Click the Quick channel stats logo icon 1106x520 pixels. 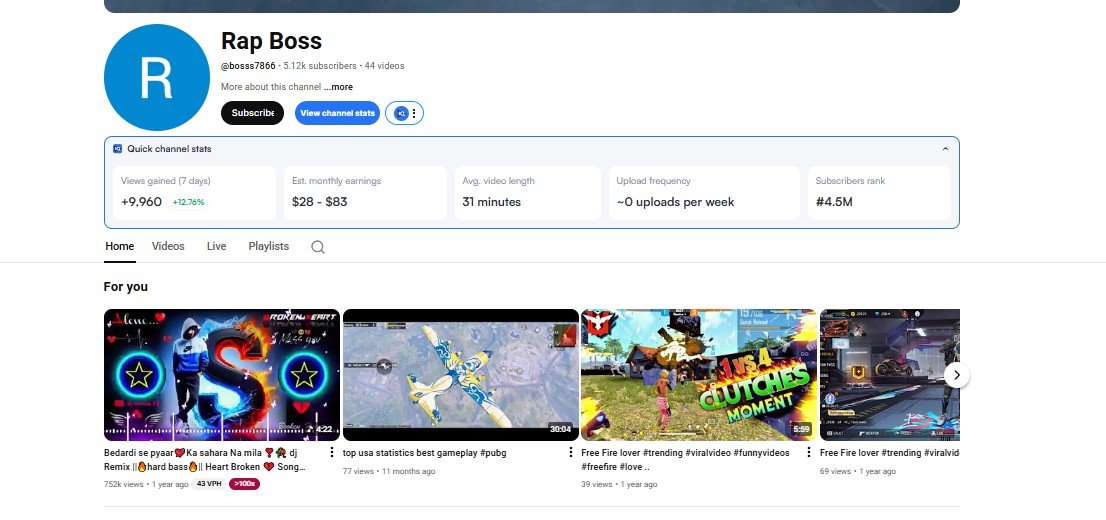[118, 149]
